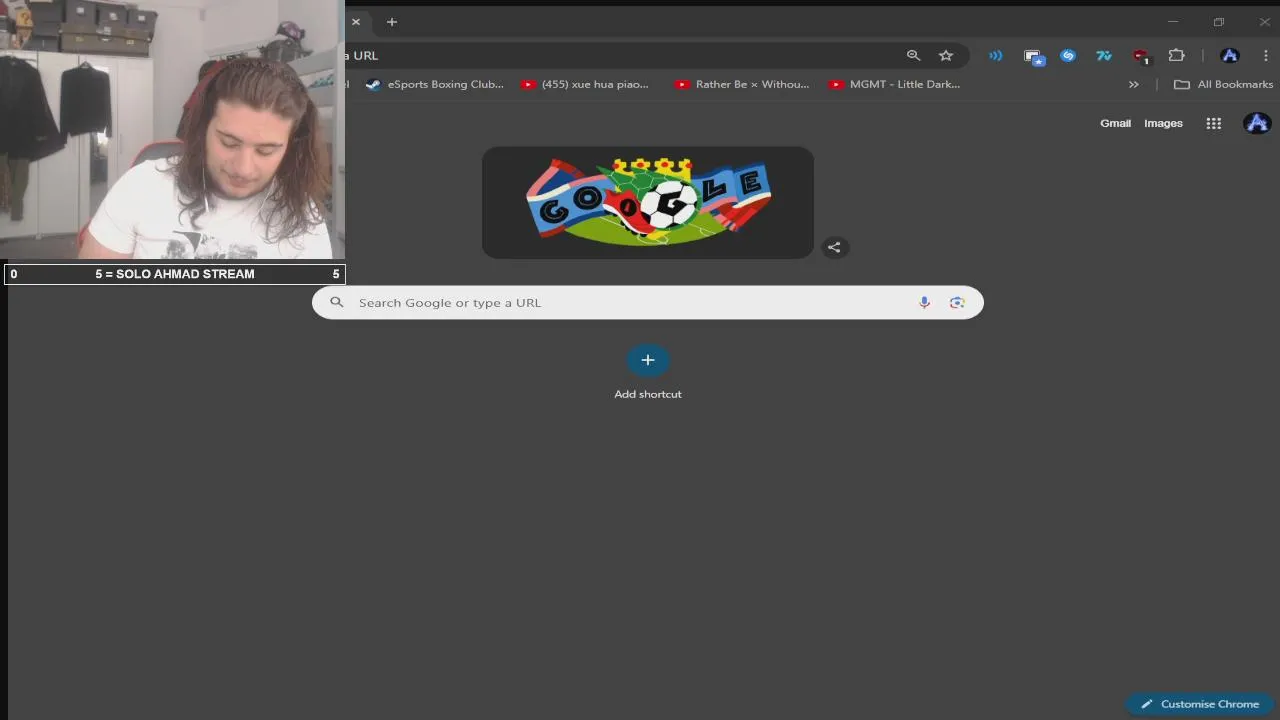The image size is (1280, 720).
Task: Open the eSports Boxing Club bookmark
Action: pos(434,85)
